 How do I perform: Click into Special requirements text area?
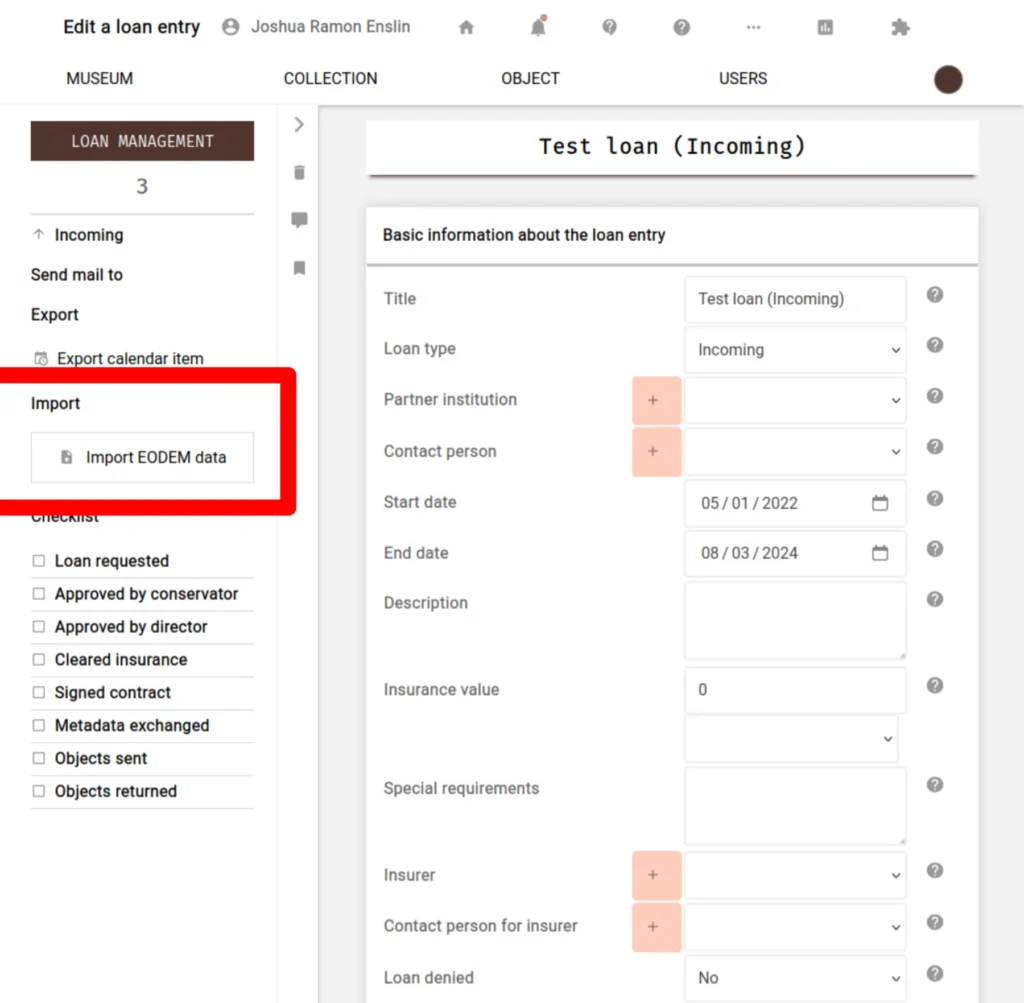[795, 806]
